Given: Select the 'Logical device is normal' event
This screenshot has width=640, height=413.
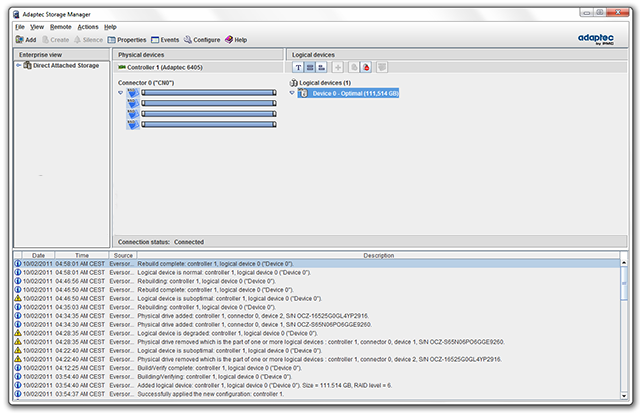Looking at the screenshot, I should click(x=317, y=273).
